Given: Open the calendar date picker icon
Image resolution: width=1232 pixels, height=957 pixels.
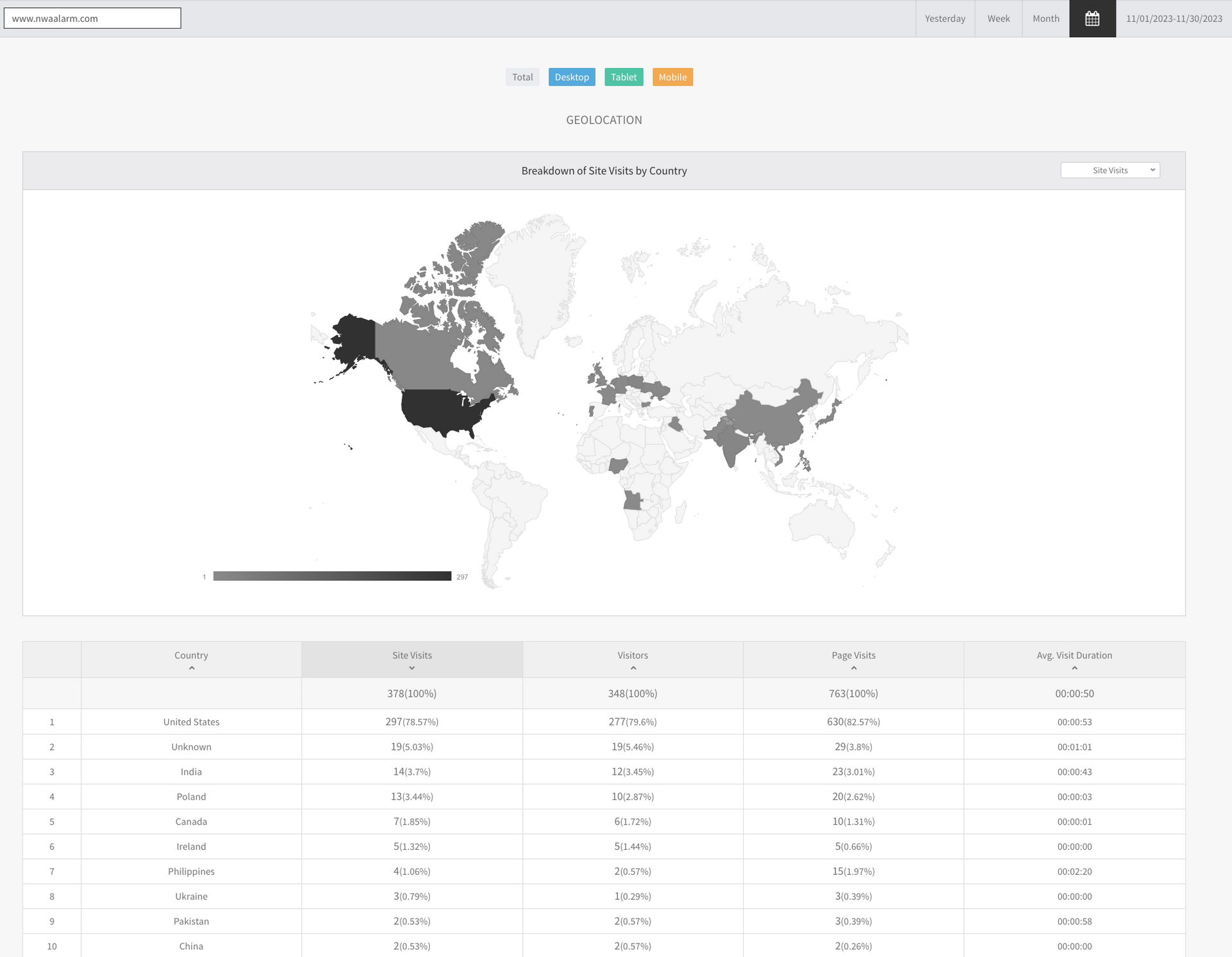Looking at the screenshot, I should tap(1092, 19).
